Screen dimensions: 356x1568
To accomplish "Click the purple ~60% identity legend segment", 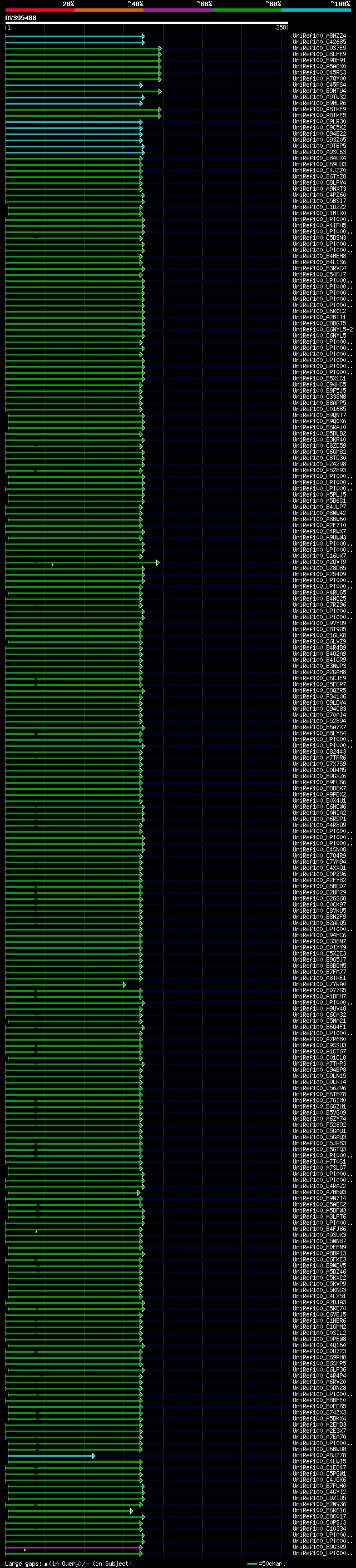I will pyautogui.click(x=179, y=10).
